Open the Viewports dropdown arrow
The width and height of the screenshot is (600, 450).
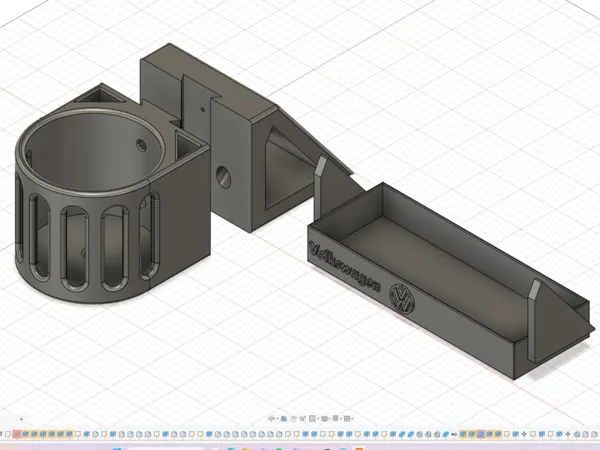tap(352, 419)
